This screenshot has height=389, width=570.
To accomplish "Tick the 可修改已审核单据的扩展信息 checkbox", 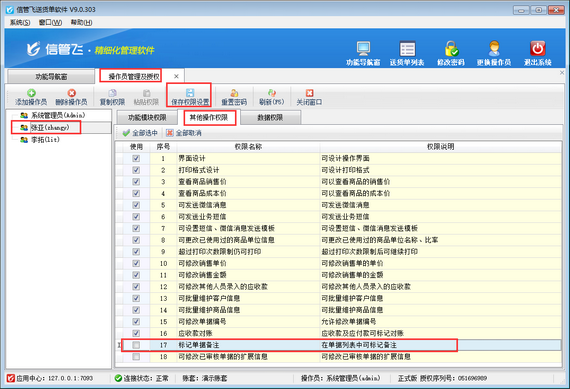I will coord(136,357).
